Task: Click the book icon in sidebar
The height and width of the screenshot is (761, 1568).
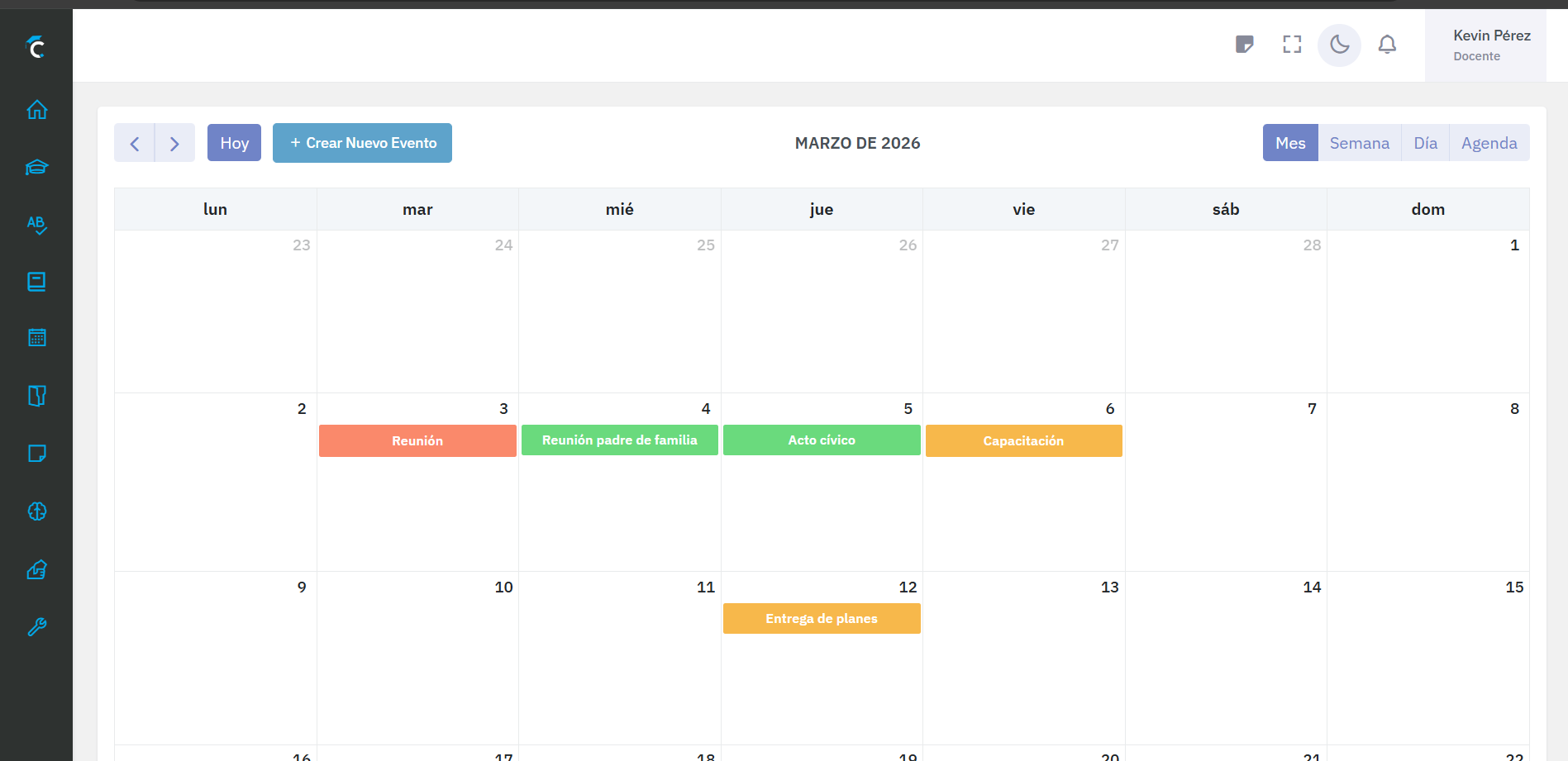Action: pos(36,281)
